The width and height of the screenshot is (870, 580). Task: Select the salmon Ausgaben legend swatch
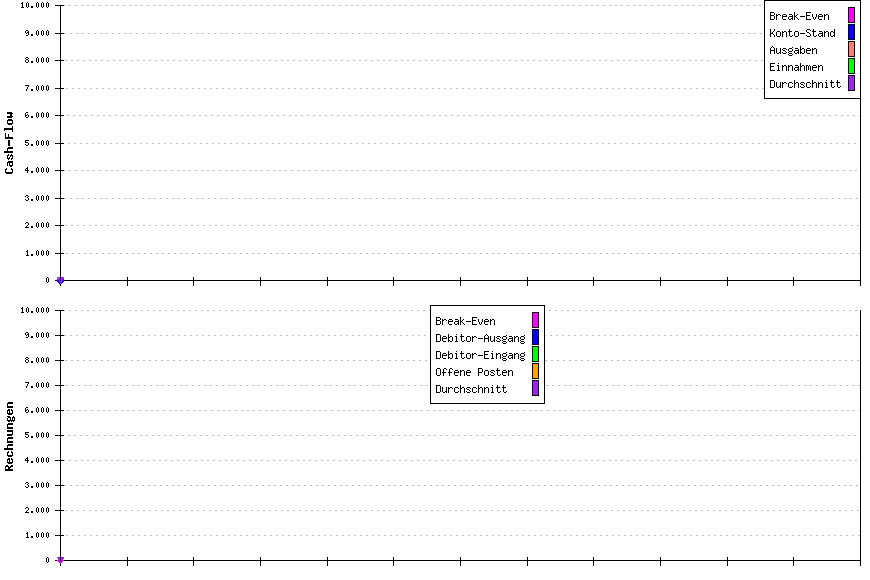click(851, 49)
